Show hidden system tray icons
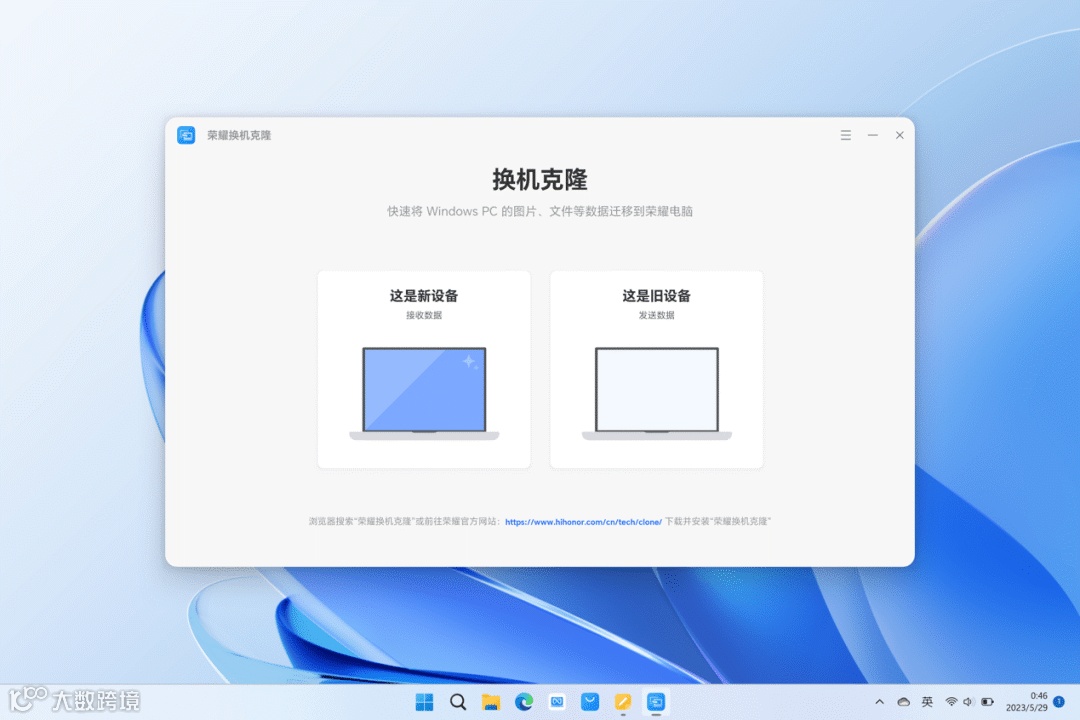 880,702
